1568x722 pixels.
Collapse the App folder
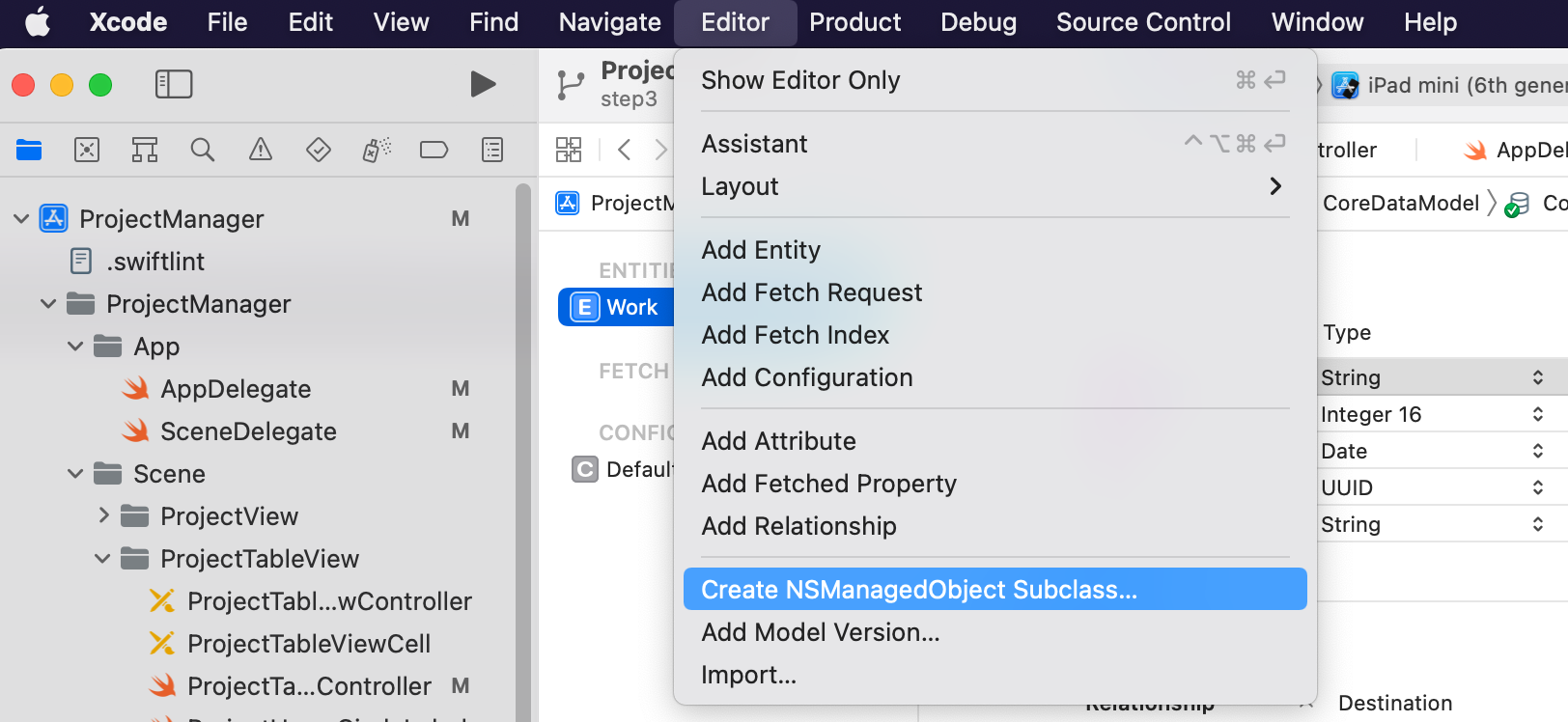pyautogui.click(x=75, y=347)
